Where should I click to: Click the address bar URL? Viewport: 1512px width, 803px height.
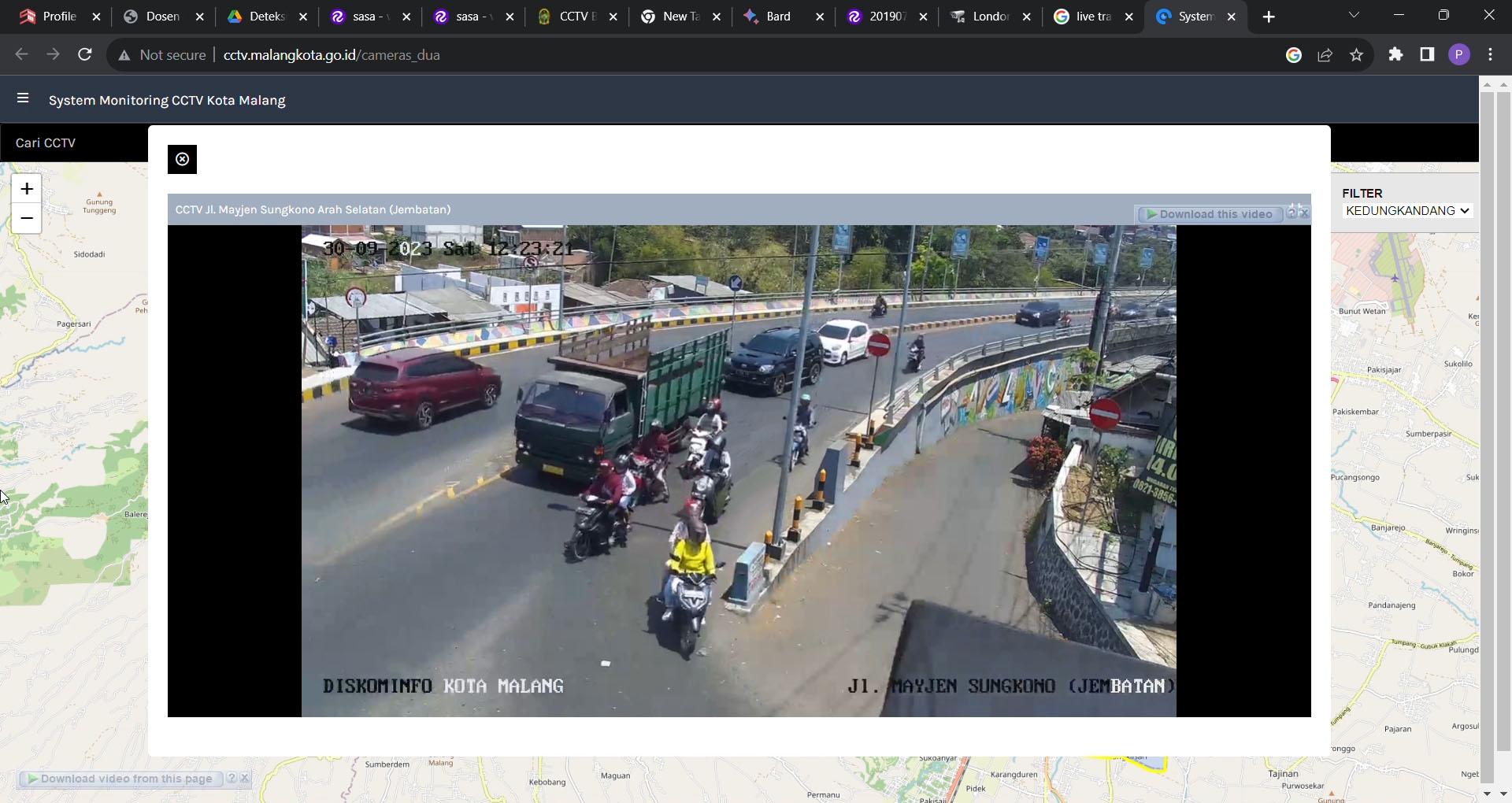(332, 55)
